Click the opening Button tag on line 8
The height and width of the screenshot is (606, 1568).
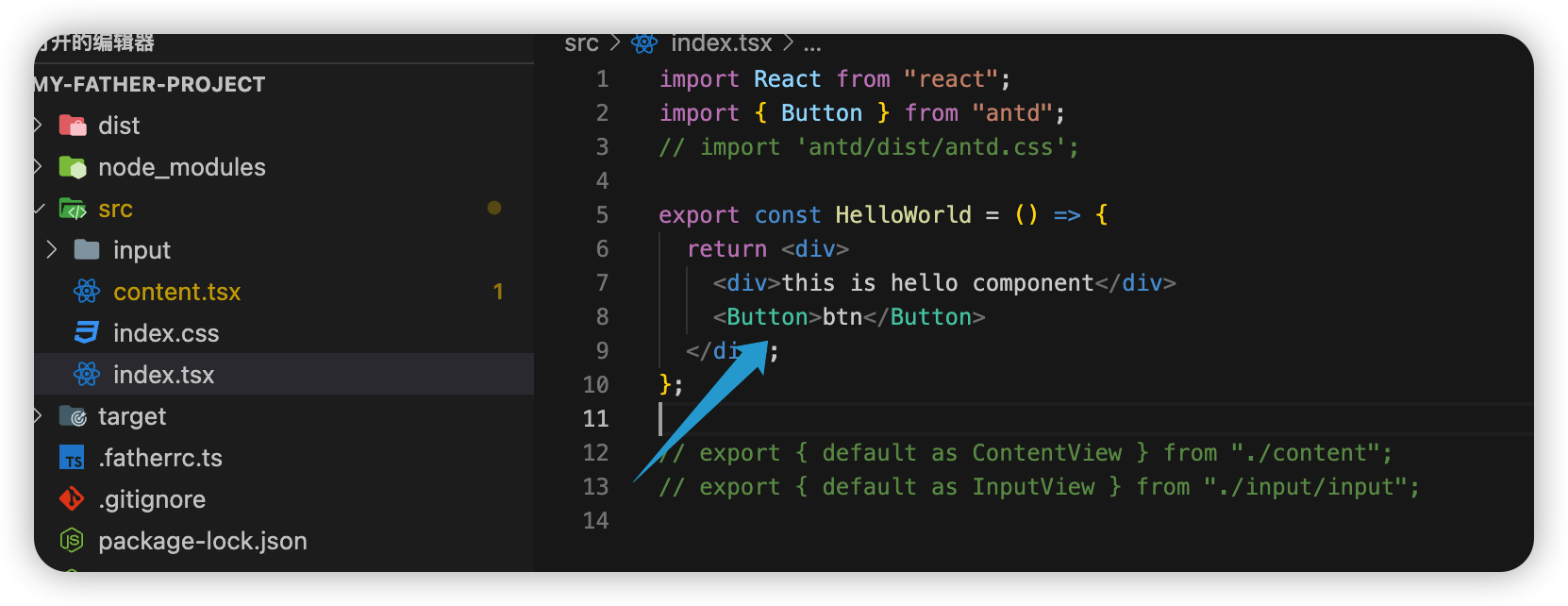point(767,317)
